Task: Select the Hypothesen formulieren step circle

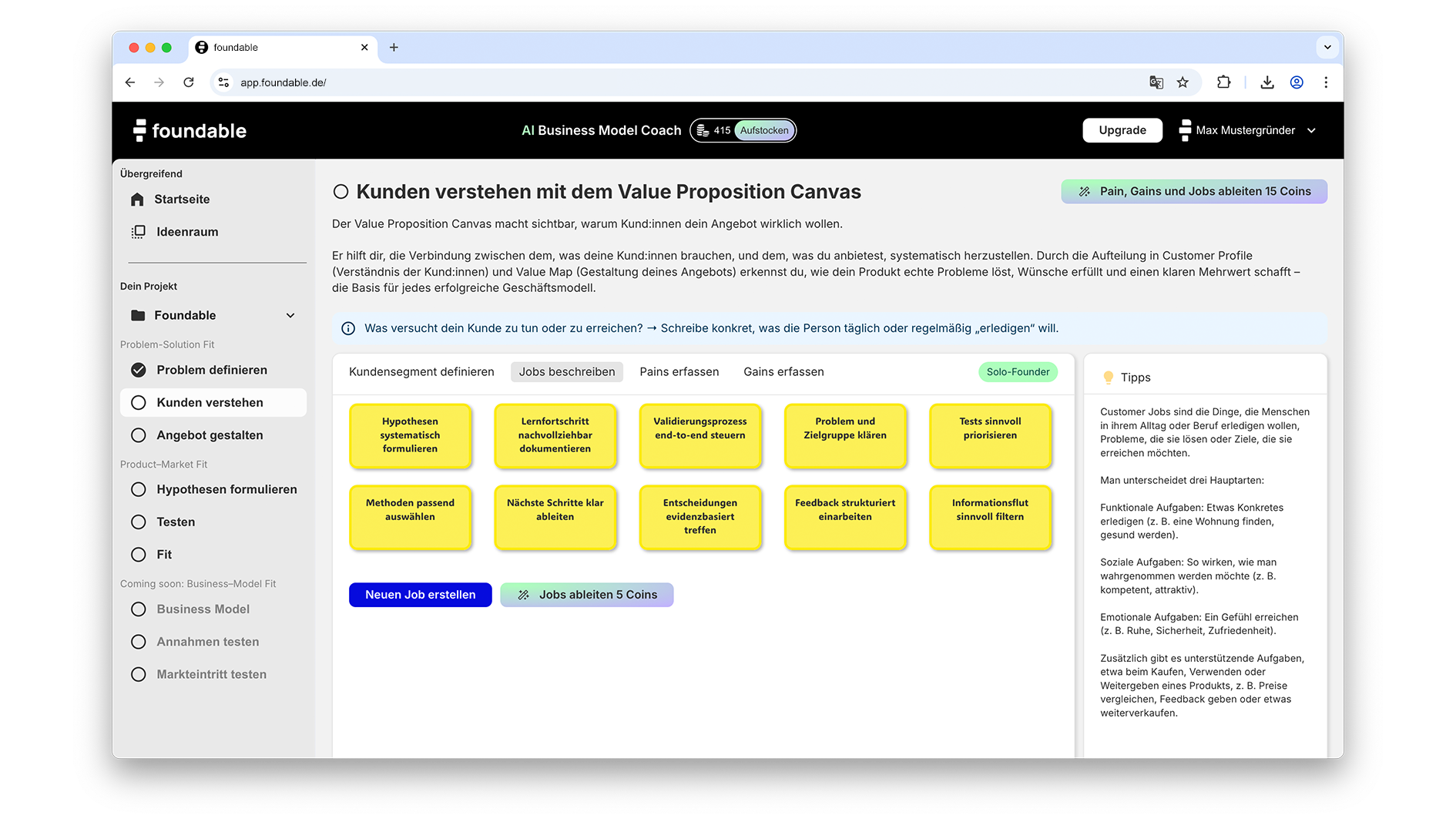Action: point(139,490)
